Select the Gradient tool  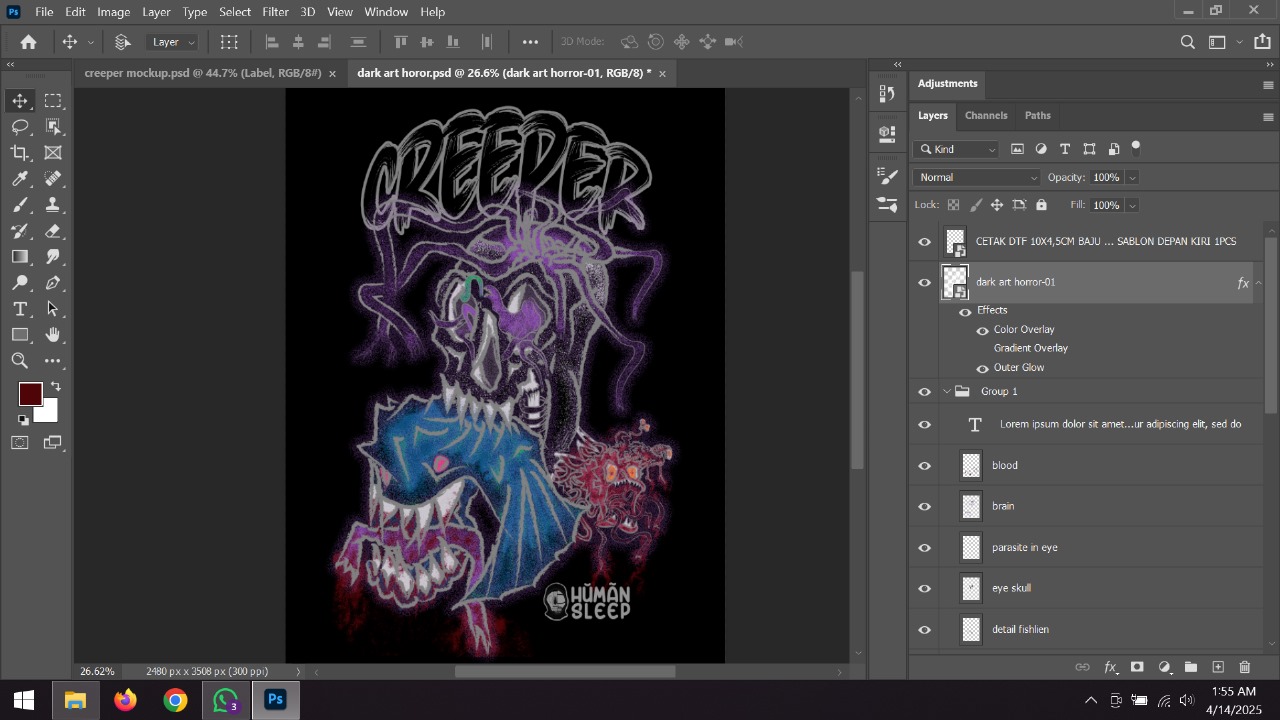pyautogui.click(x=20, y=257)
